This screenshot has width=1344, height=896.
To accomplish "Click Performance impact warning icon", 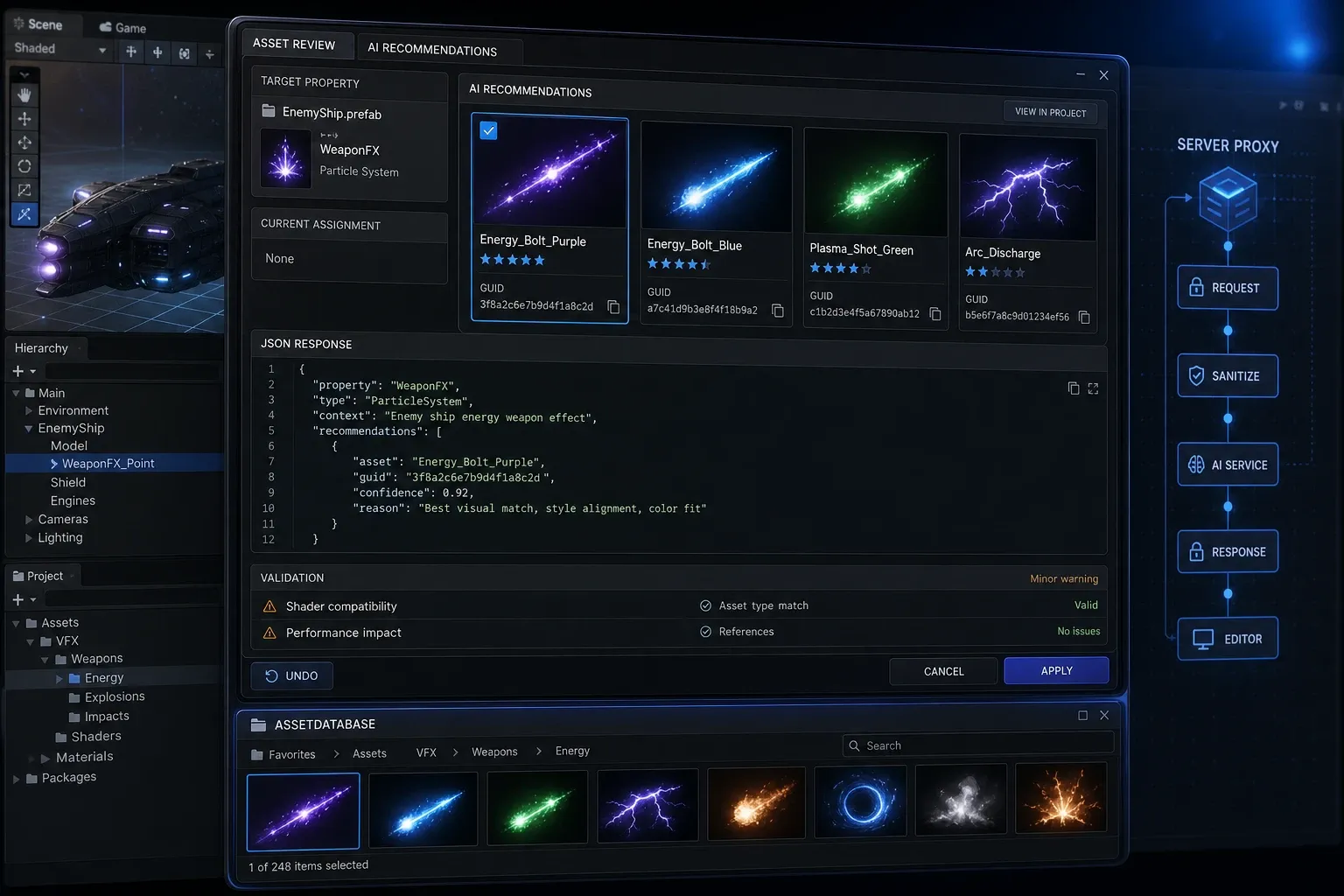I will pyautogui.click(x=269, y=633).
